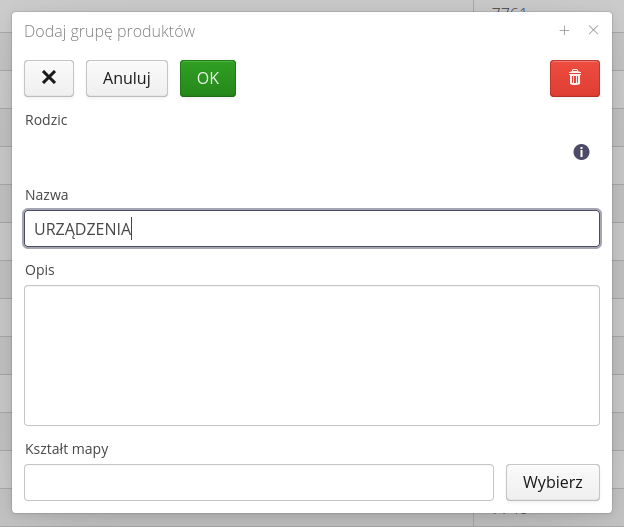Select the Kształt mapy input field
This screenshot has width=624, height=527.
258,482
